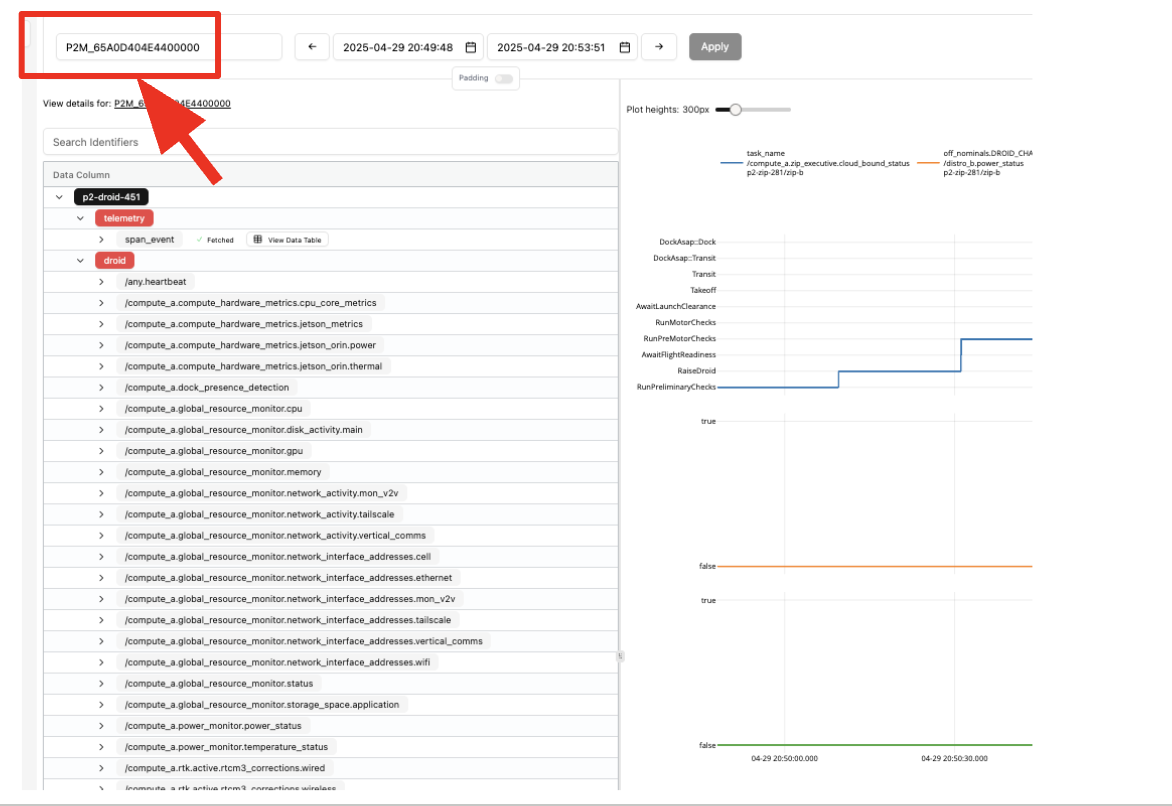
Task: Click the Apply button
Action: (x=715, y=46)
